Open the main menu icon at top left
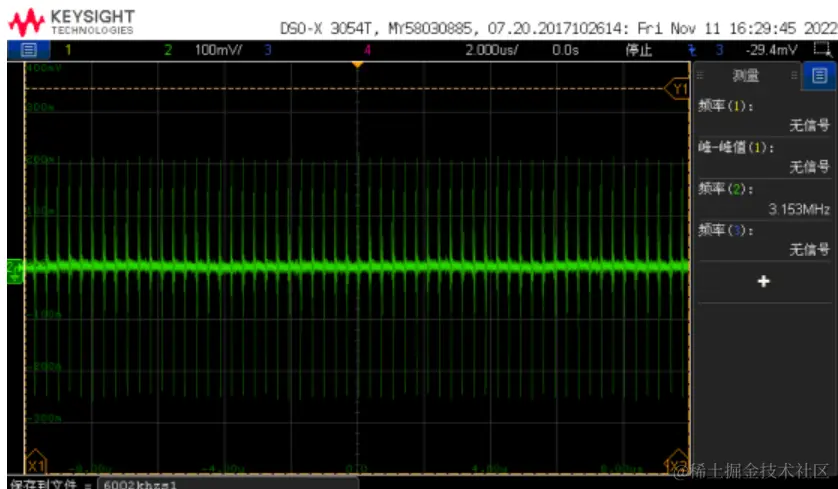 point(28,50)
